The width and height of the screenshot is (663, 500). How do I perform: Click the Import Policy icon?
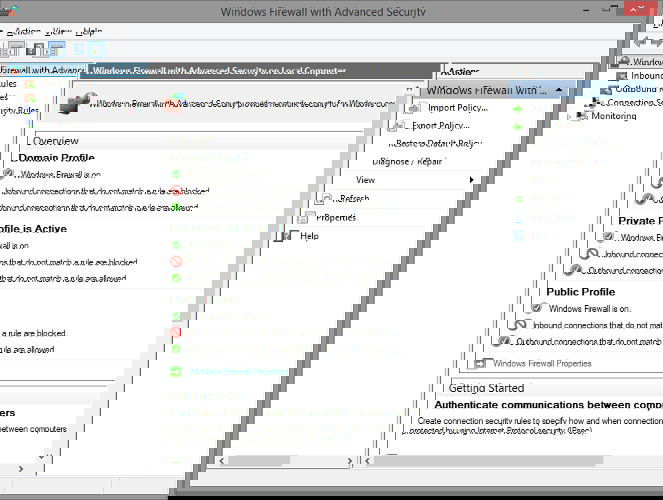(x=412, y=109)
